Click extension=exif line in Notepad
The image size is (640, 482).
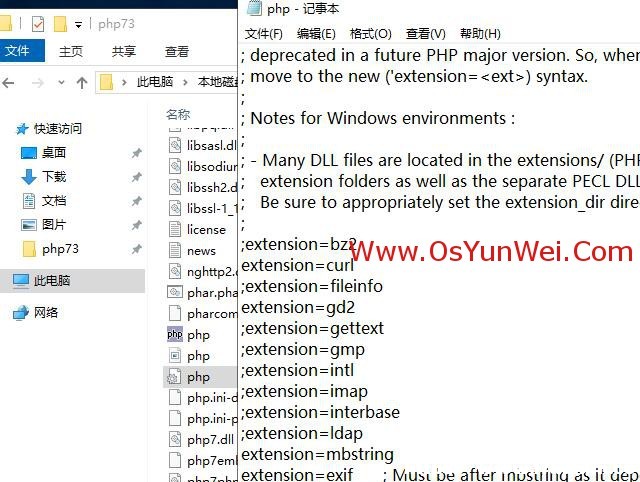(x=297, y=475)
